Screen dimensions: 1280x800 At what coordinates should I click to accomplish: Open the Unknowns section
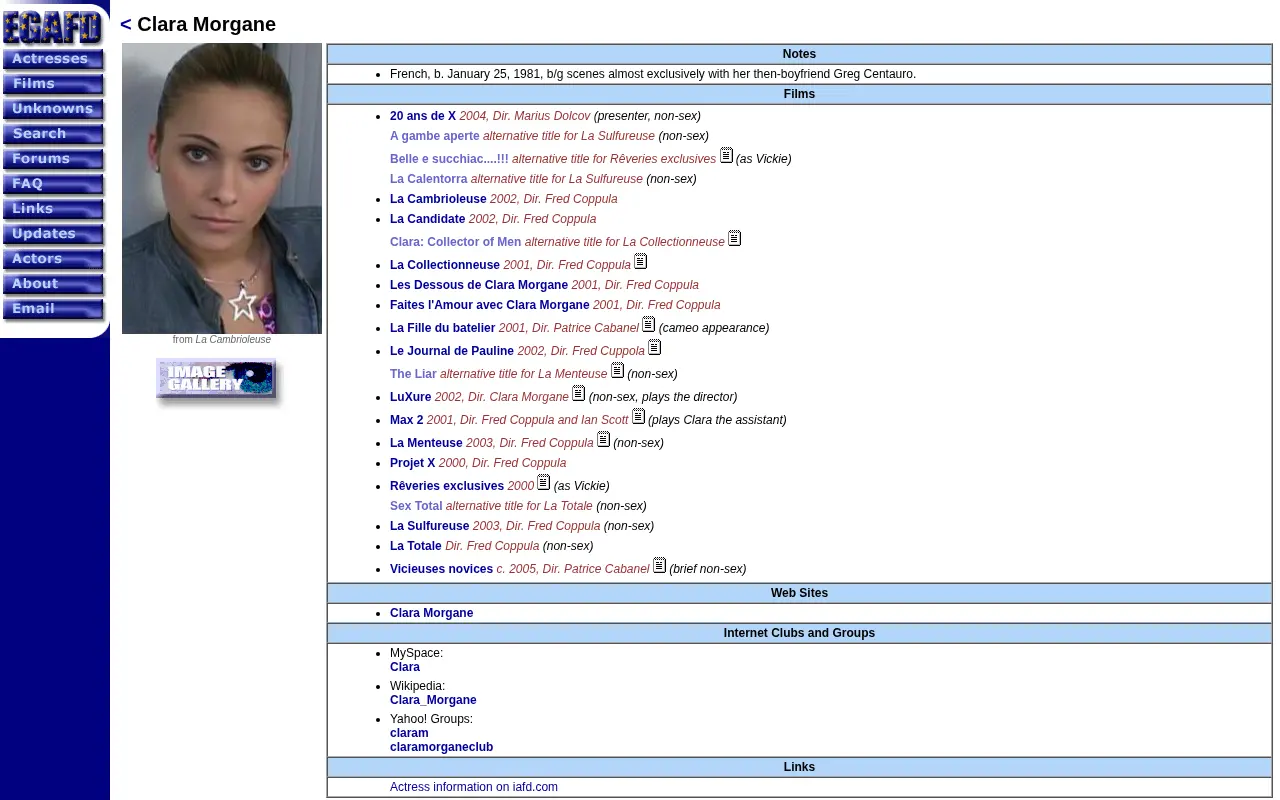53,110
